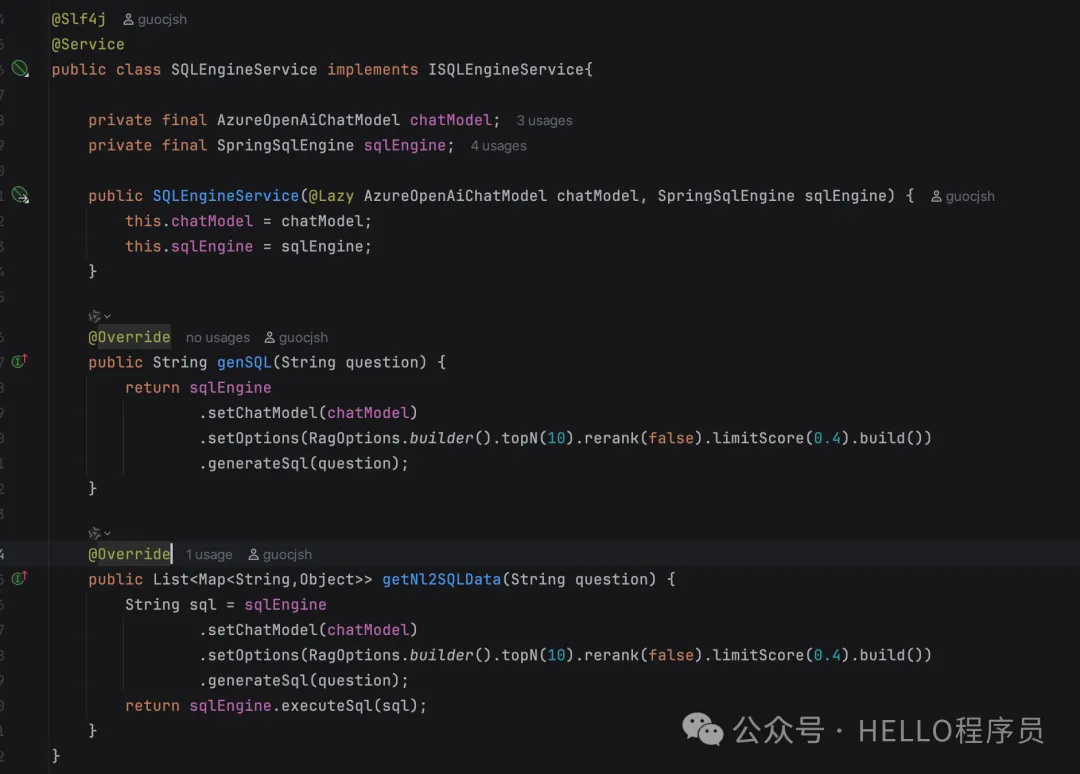Click the @Service annotation
This screenshot has width=1080, height=774.
click(x=88, y=44)
